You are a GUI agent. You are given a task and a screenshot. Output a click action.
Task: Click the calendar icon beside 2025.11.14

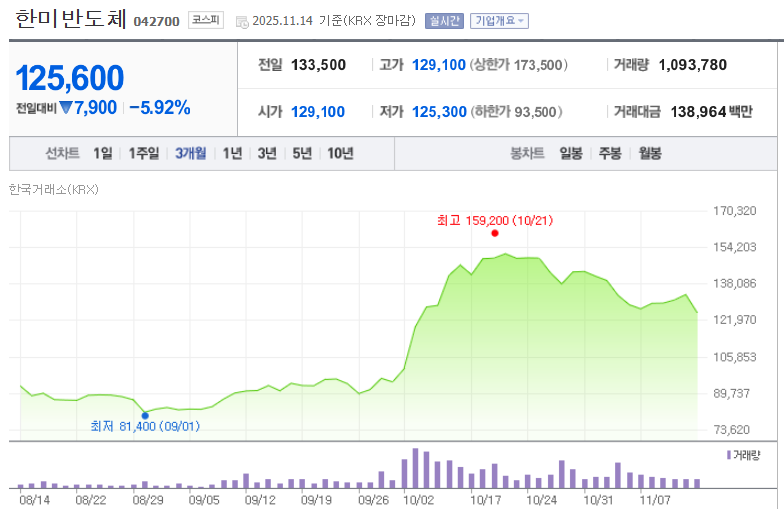242,22
